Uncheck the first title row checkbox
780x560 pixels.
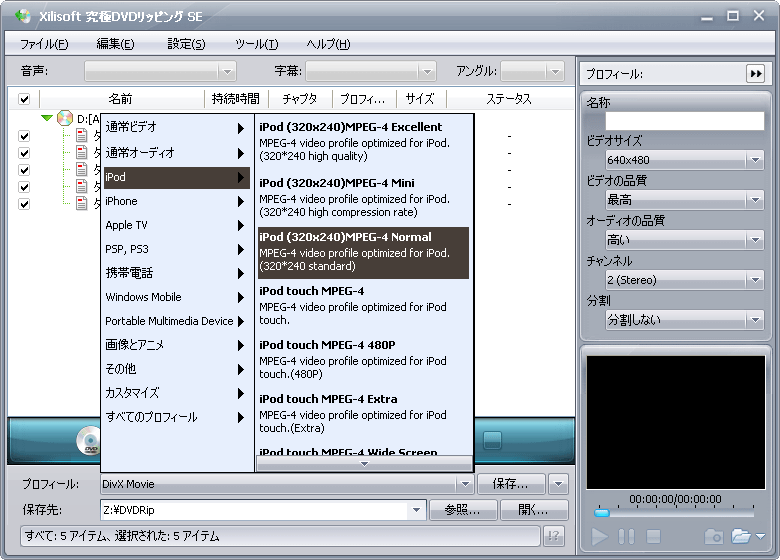click(24, 136)
